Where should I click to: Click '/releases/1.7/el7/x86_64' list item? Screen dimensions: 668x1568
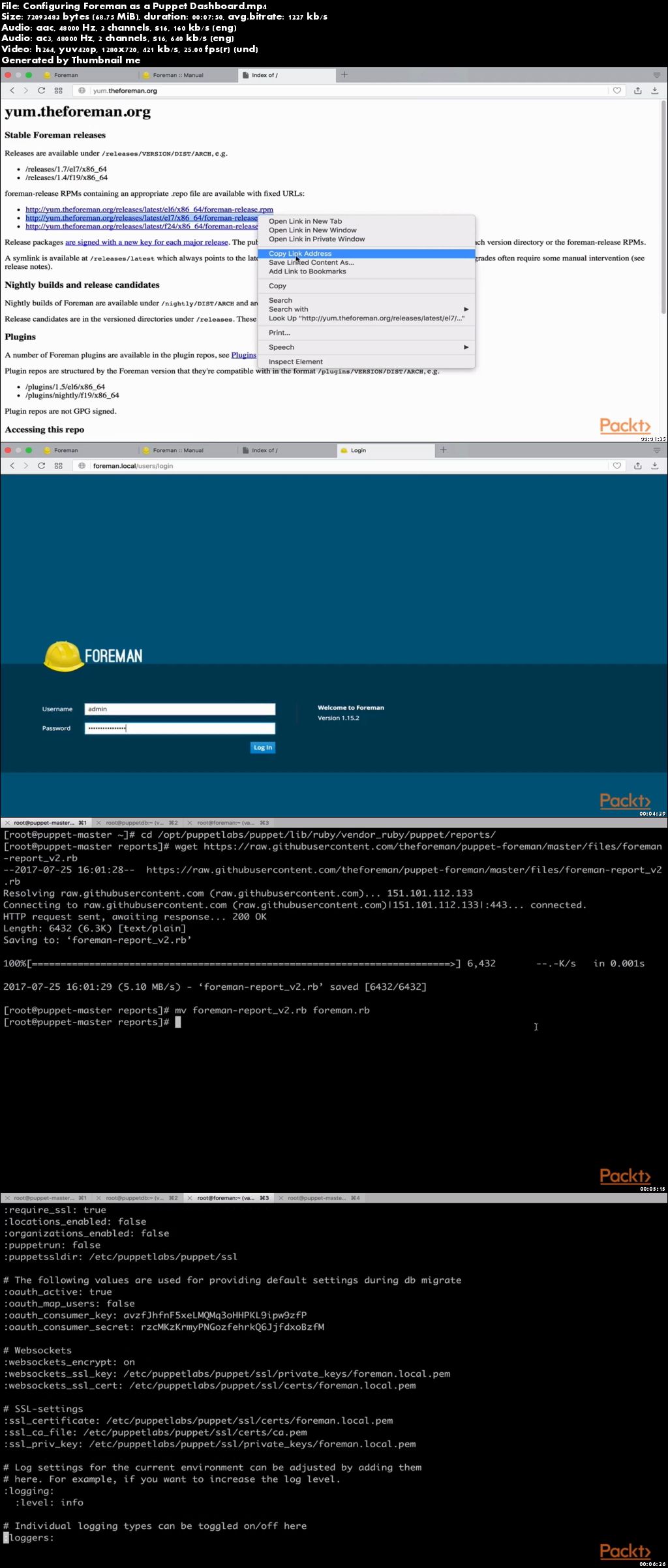coord(66,169)
